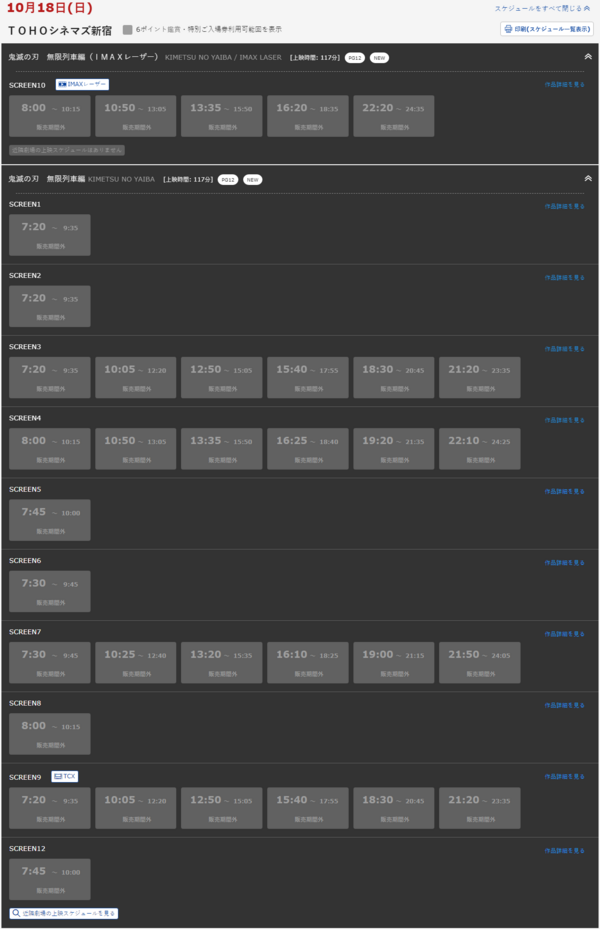Screen dimensions: 600x929
Task: Select SCREEN1 7:20 showtime
Action: tap(50, 235)
